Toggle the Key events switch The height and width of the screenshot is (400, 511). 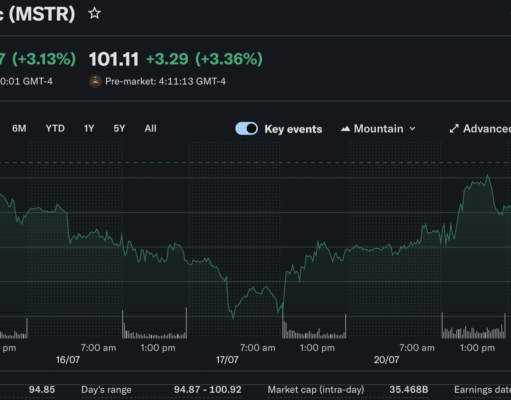click(x=246, y=129)
